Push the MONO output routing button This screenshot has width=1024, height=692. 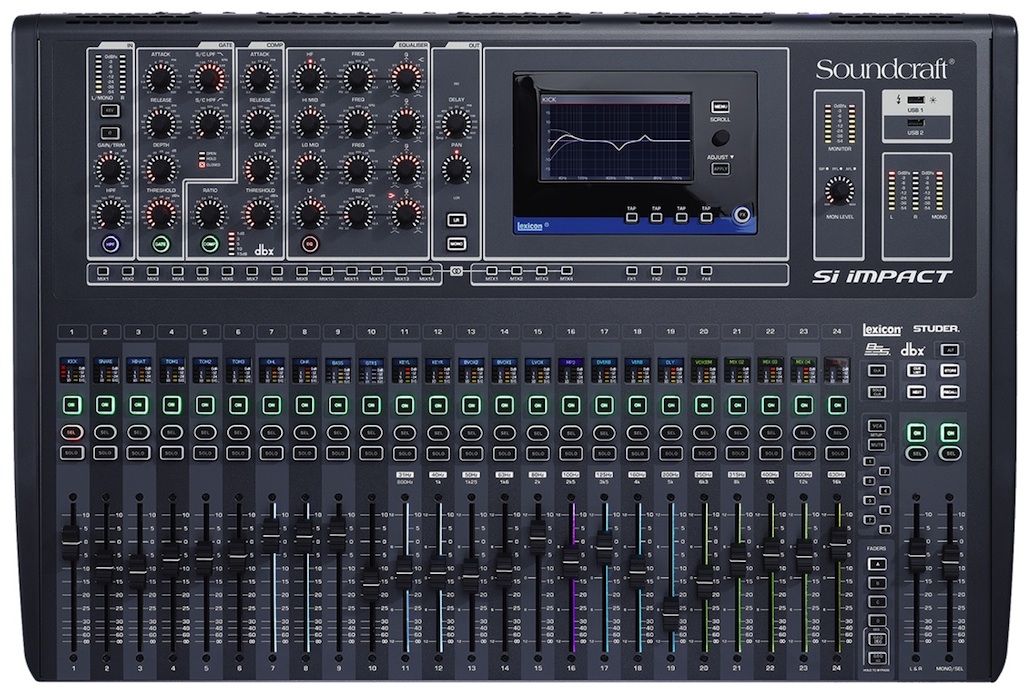(x=456, y=244)
